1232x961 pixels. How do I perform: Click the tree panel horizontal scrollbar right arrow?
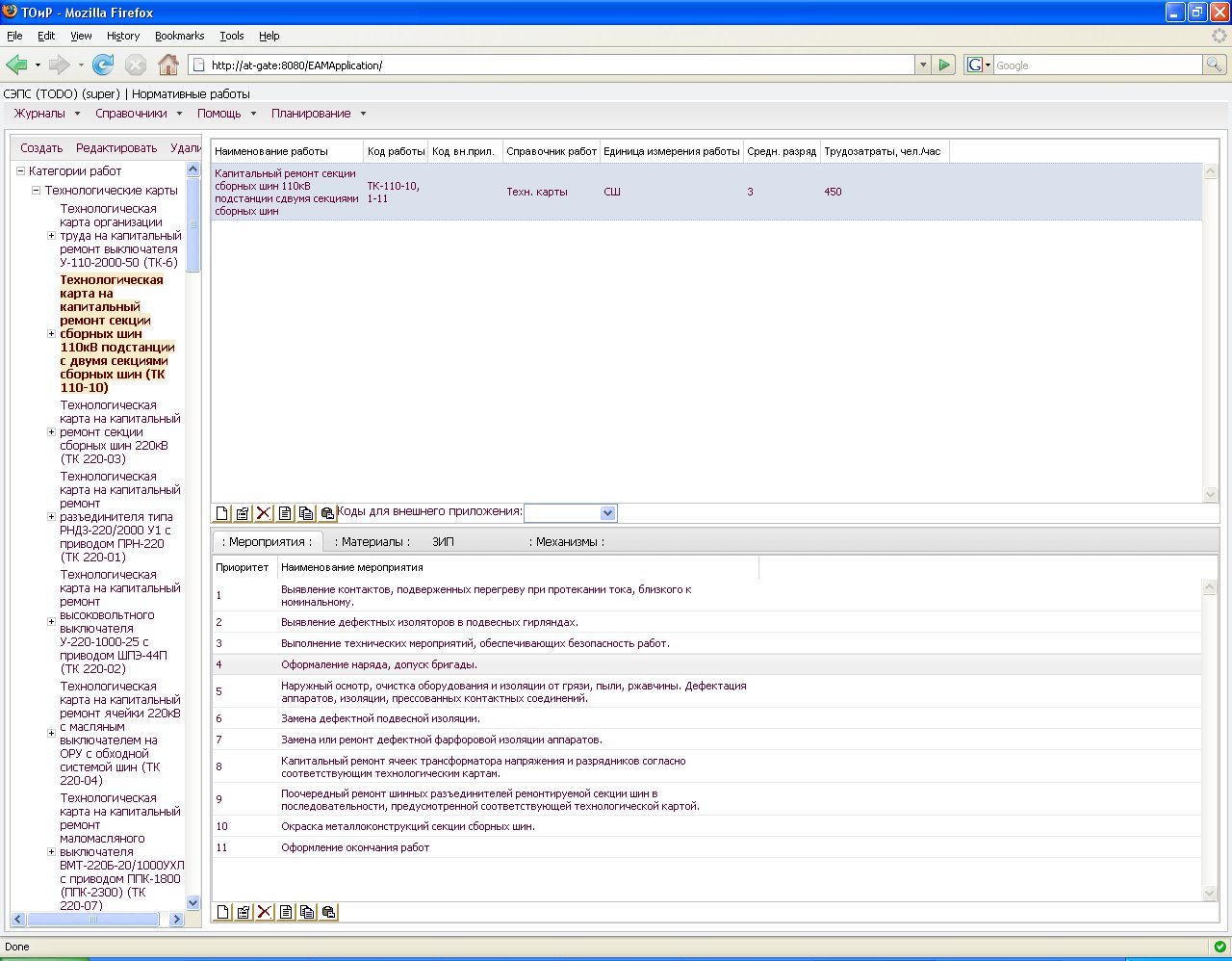(x=176, y=920)
